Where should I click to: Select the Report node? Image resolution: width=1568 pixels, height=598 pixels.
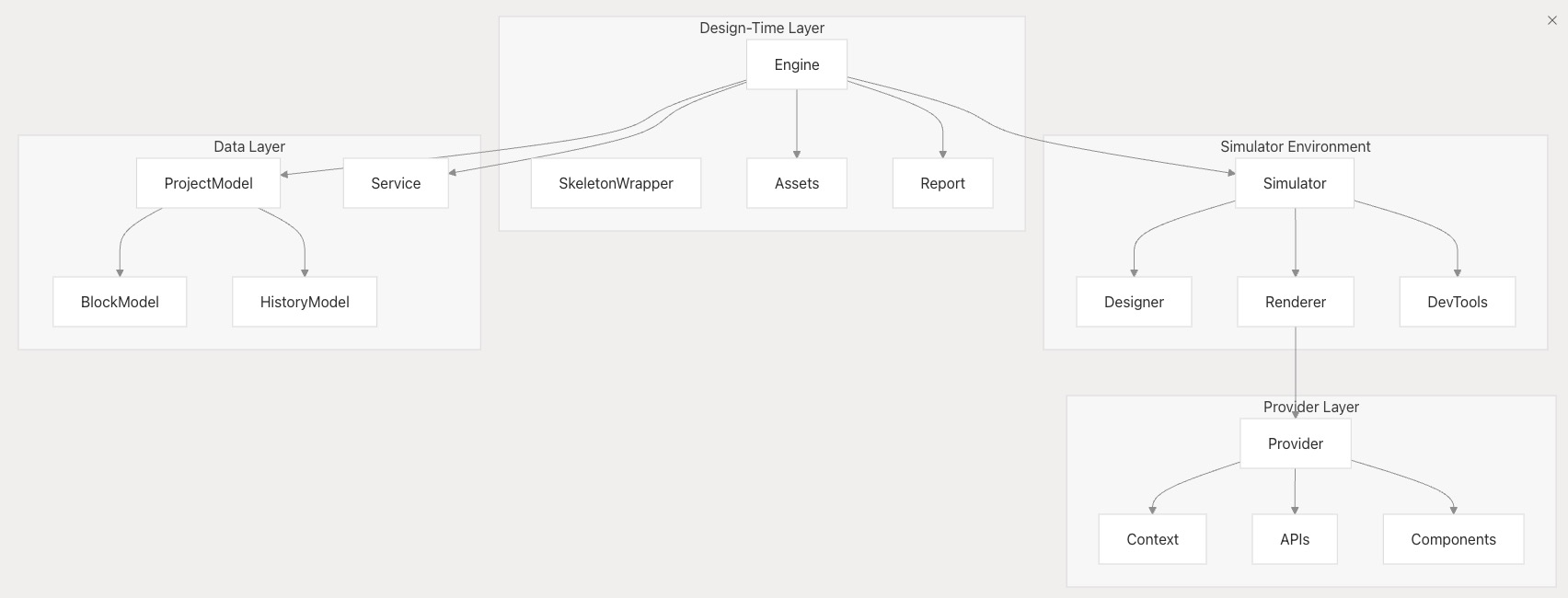coord(942,183)
